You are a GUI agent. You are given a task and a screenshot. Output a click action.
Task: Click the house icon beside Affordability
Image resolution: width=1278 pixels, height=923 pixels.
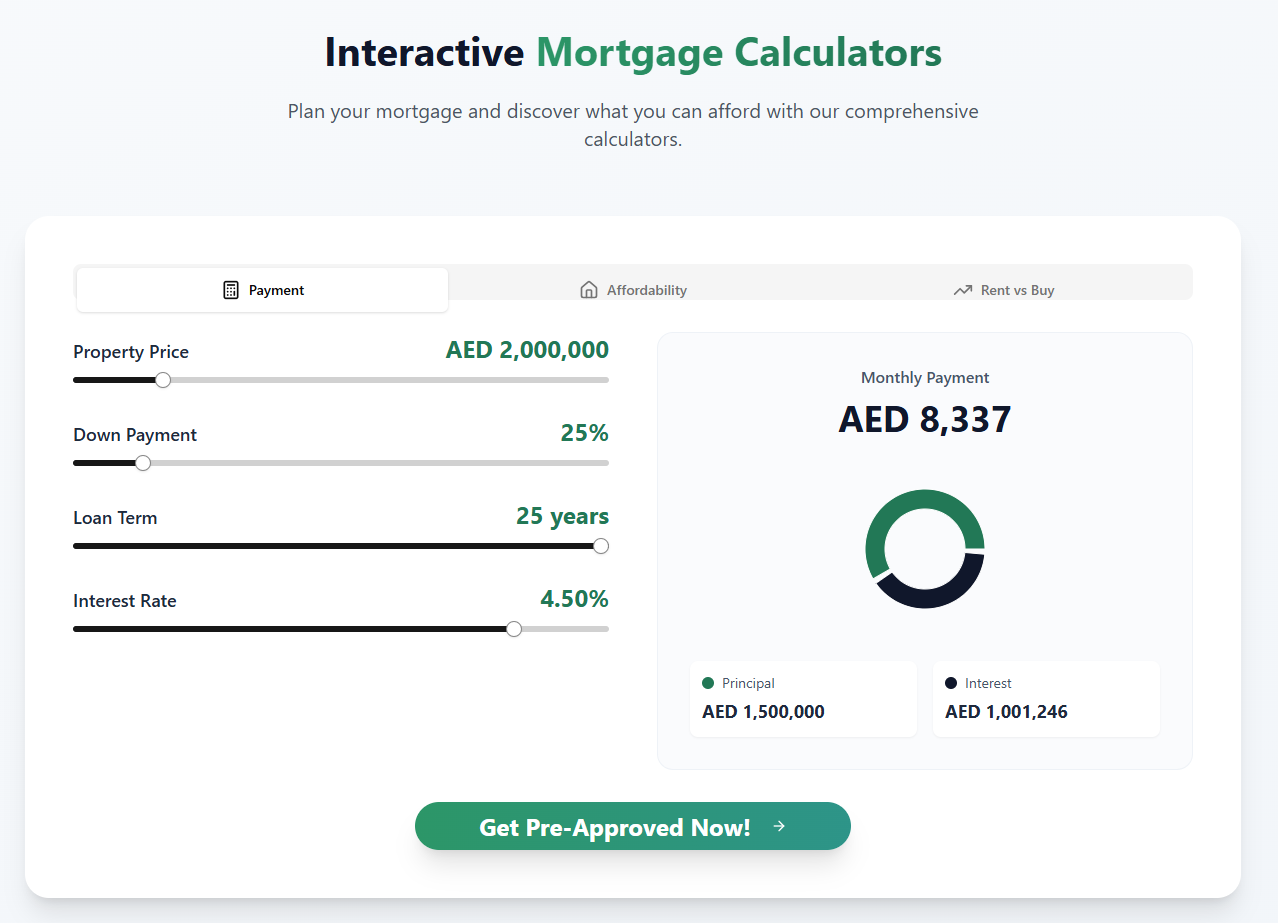pyautogui.click(x=589, y=290)
